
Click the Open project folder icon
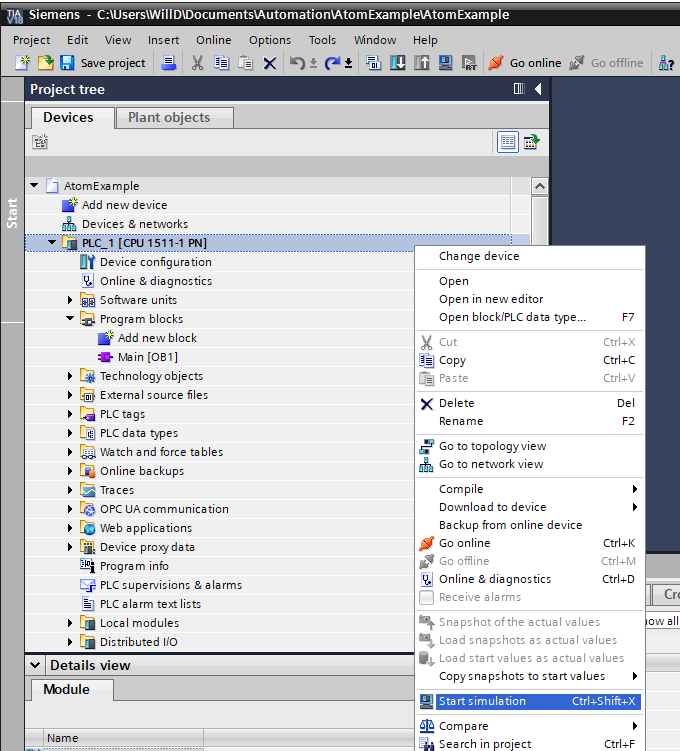[45, 63]
